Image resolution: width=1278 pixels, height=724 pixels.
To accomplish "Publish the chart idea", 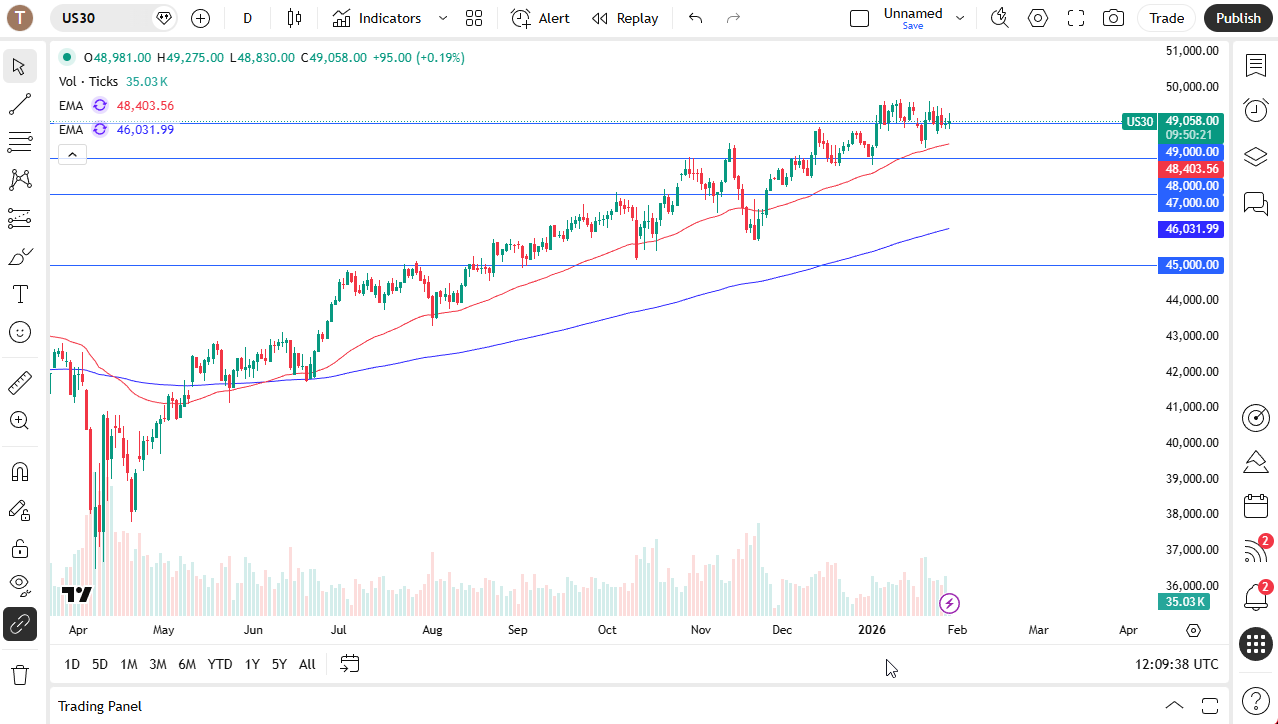I will (x=1238, y=18).
